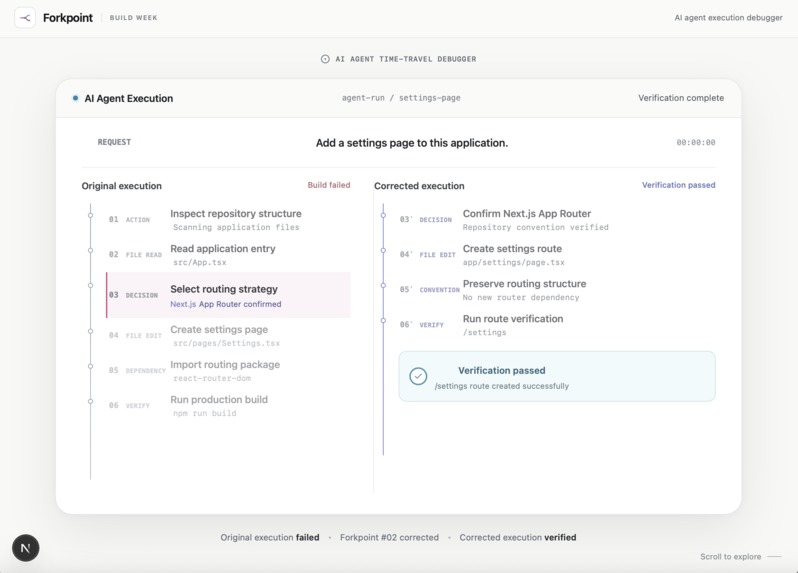
Task: Select corrected step Confirm Next.js App Router
Action: (x=557, y=220)
